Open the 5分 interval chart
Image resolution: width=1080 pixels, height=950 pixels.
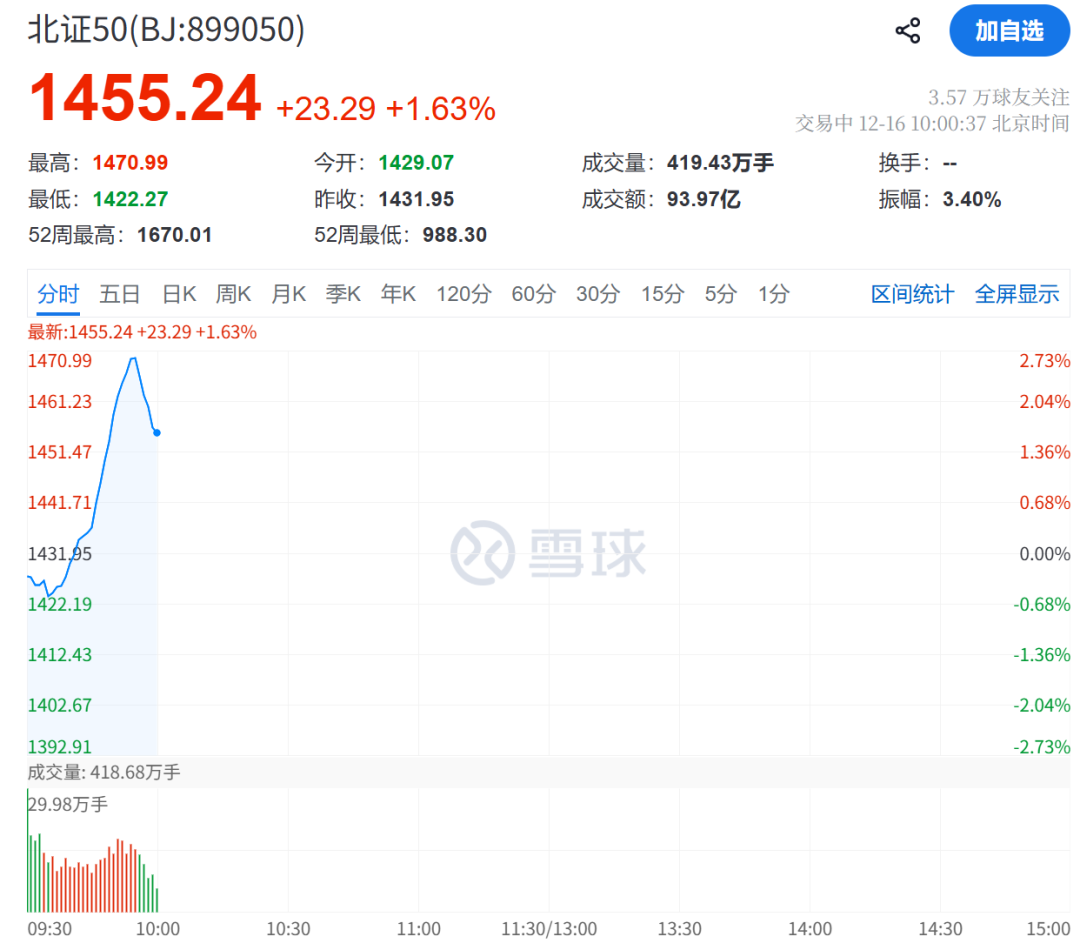(x=720, y=294)
